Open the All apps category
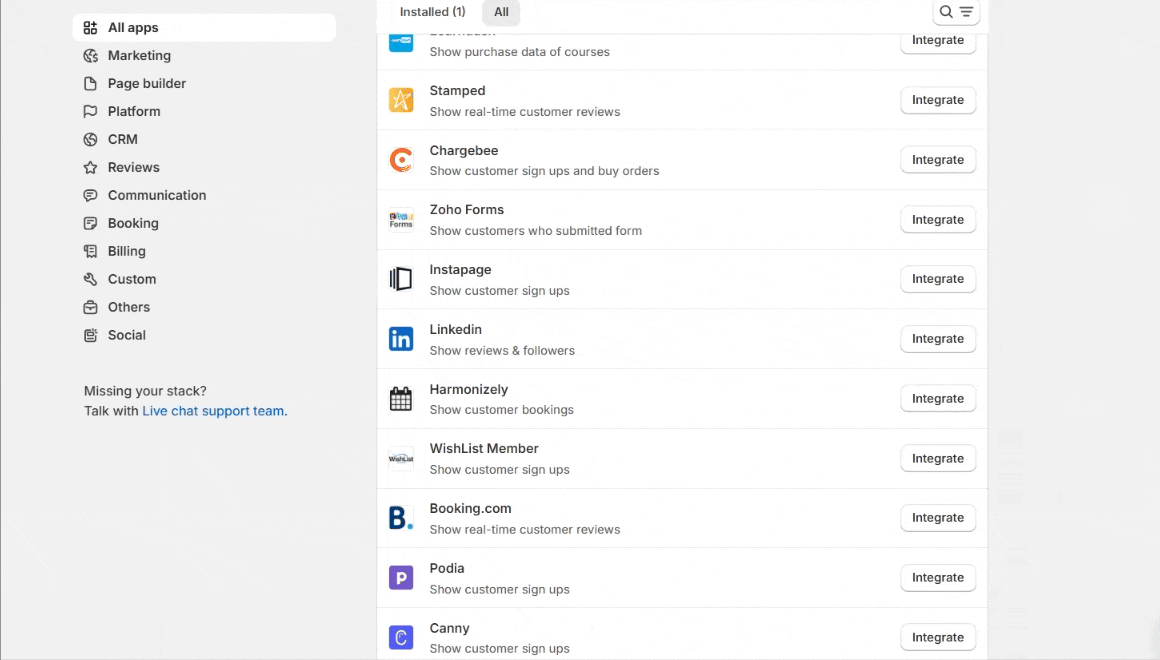The height and width of the screenshot is (660, 1160). (x=204, y=27)
